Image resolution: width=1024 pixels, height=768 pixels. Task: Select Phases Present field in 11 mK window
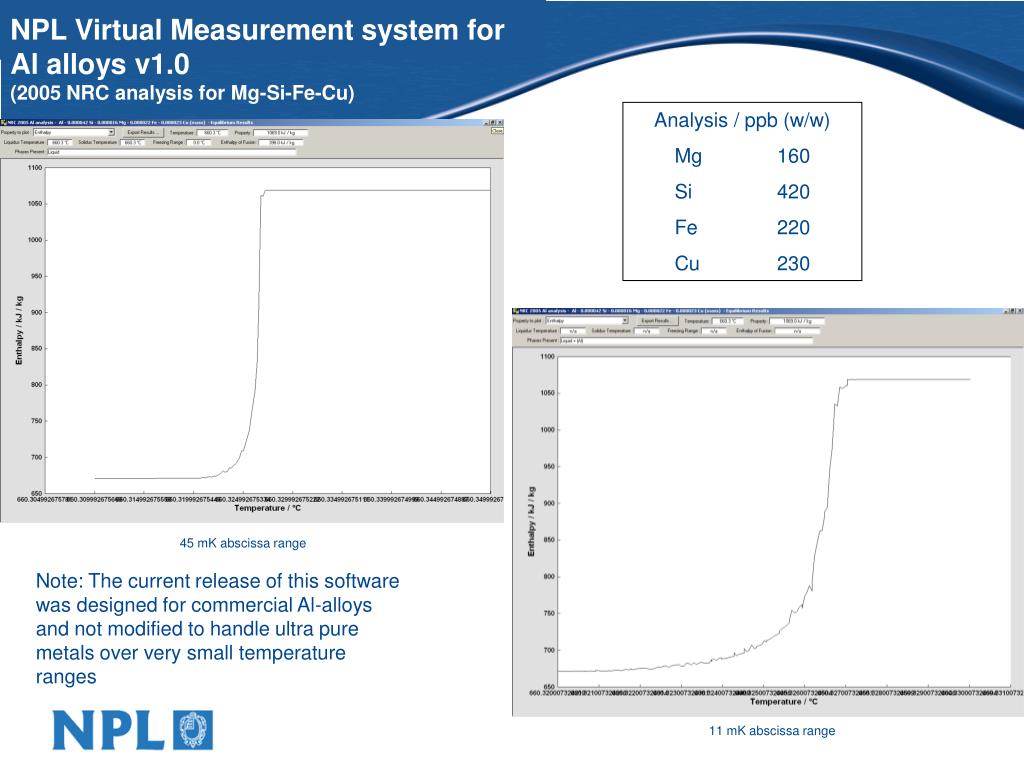[686, 340]
